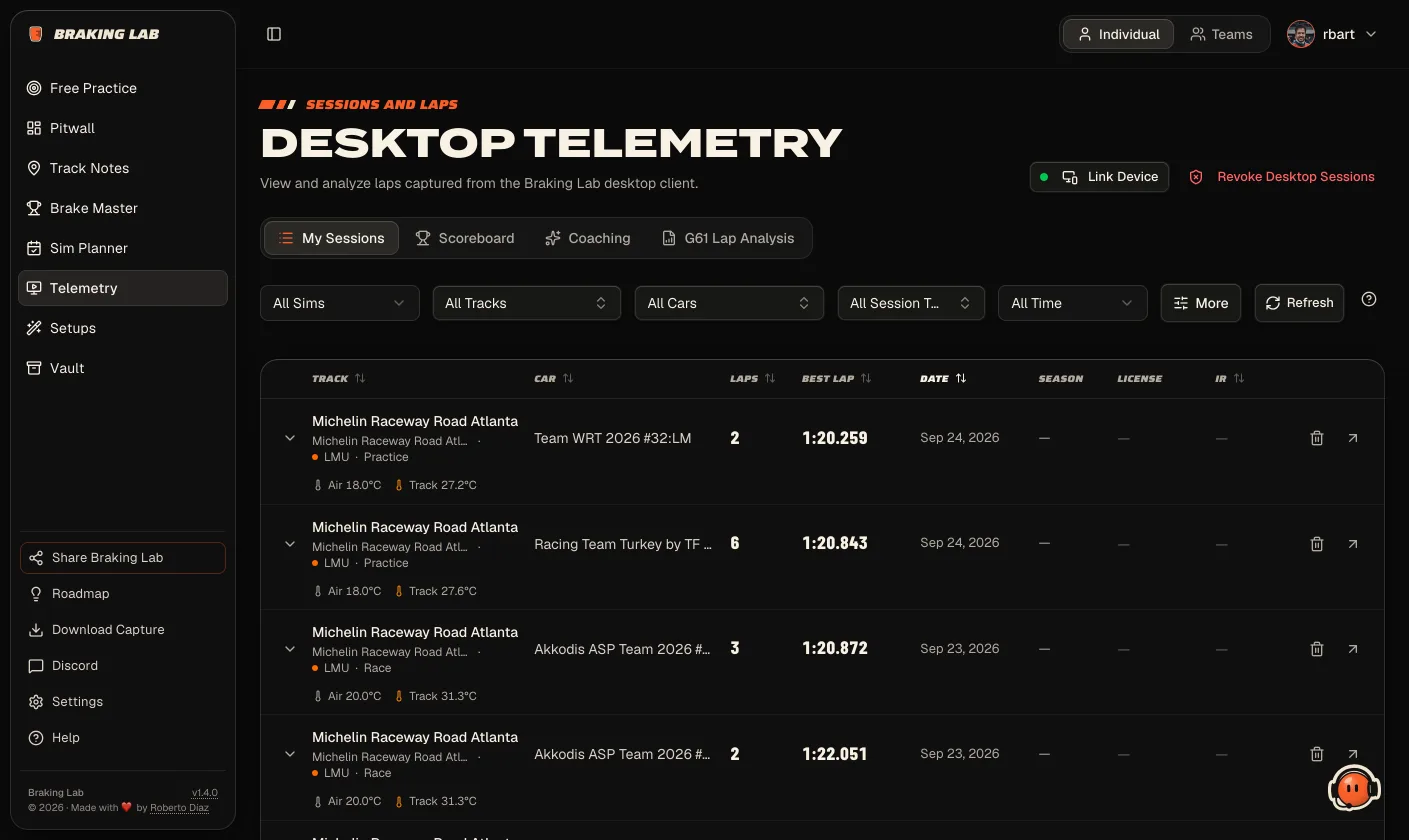Open Pitwall in the sidebar
Image resolution: width=1409 pixels, height=840 pixels.
tap(123, 128)
